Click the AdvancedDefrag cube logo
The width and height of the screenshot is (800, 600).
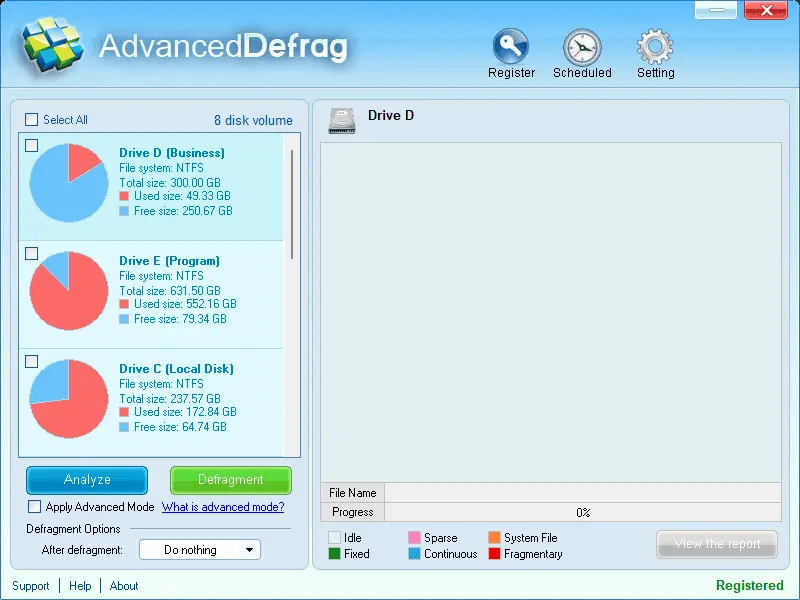coord(51,48)
